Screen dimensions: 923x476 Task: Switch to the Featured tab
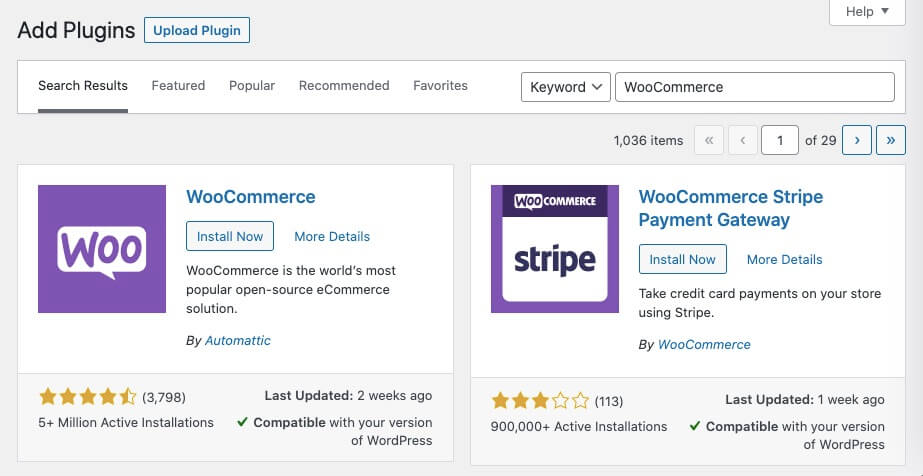click(178, 86)
